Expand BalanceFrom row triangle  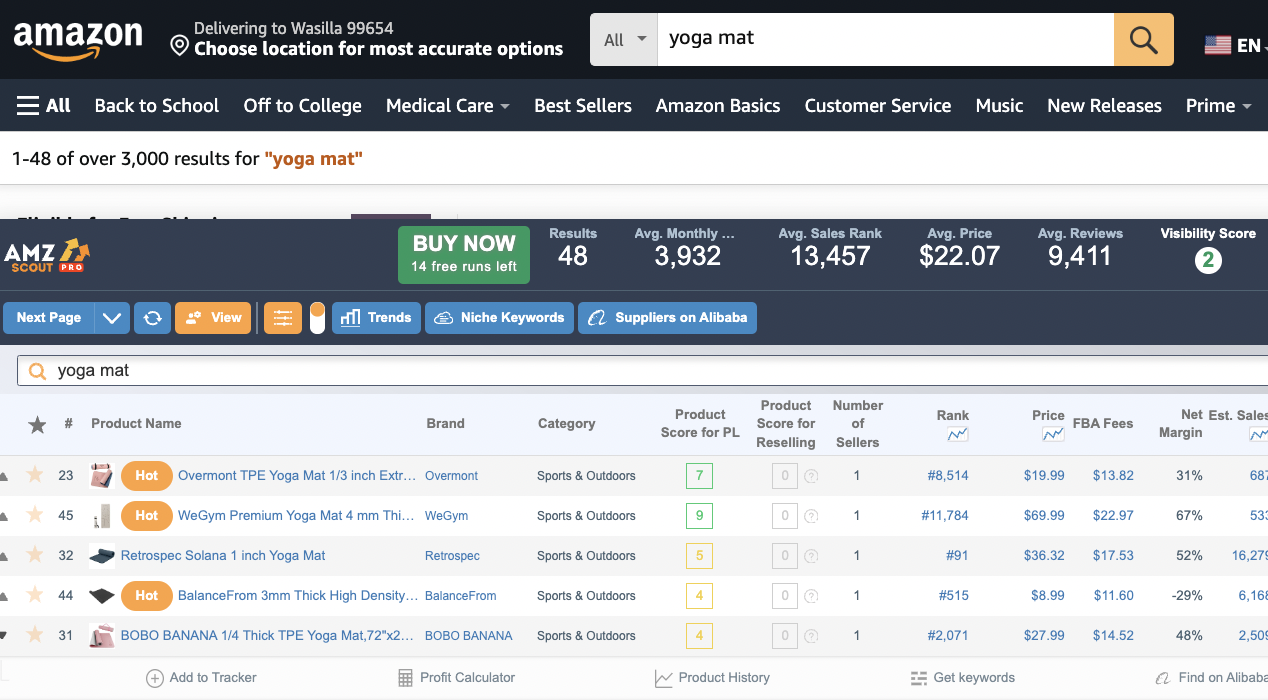click(4, 596)
